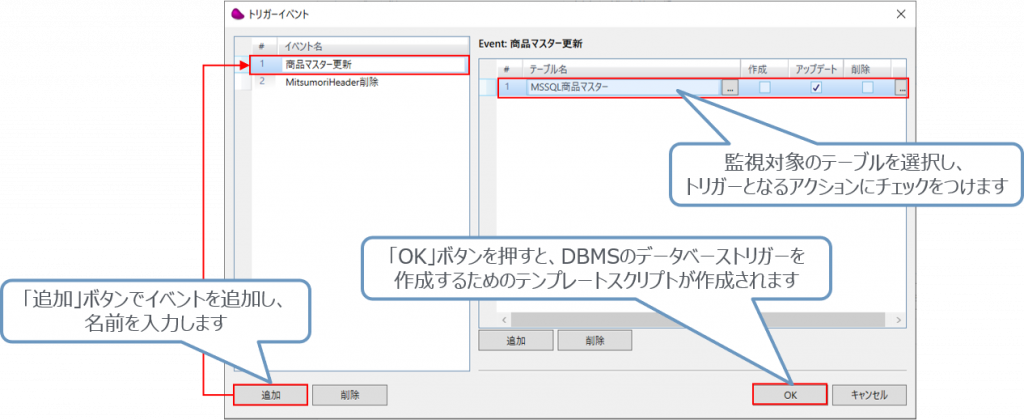Open table picker for MSSQL商品マスター
The height and width of the screenshot is (420, 1024).
click(x=731, y=88)
